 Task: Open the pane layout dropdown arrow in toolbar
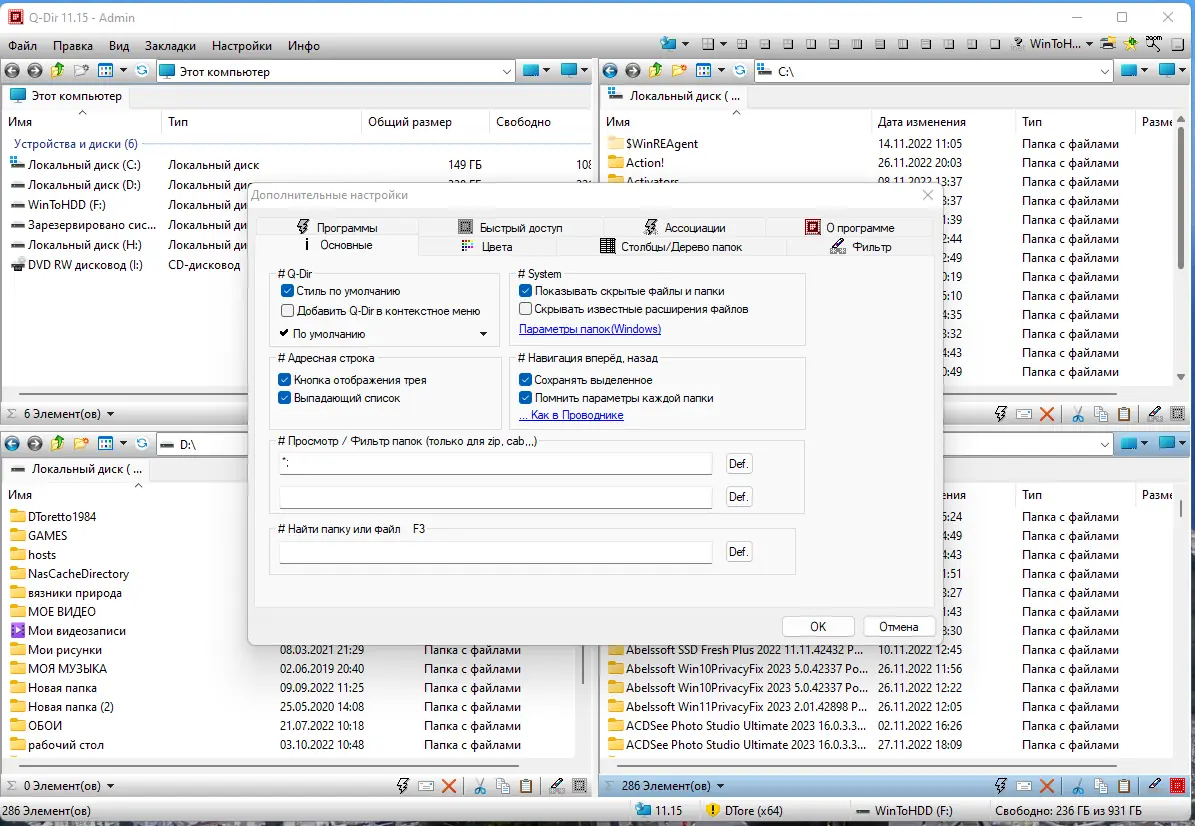[723, 44]
